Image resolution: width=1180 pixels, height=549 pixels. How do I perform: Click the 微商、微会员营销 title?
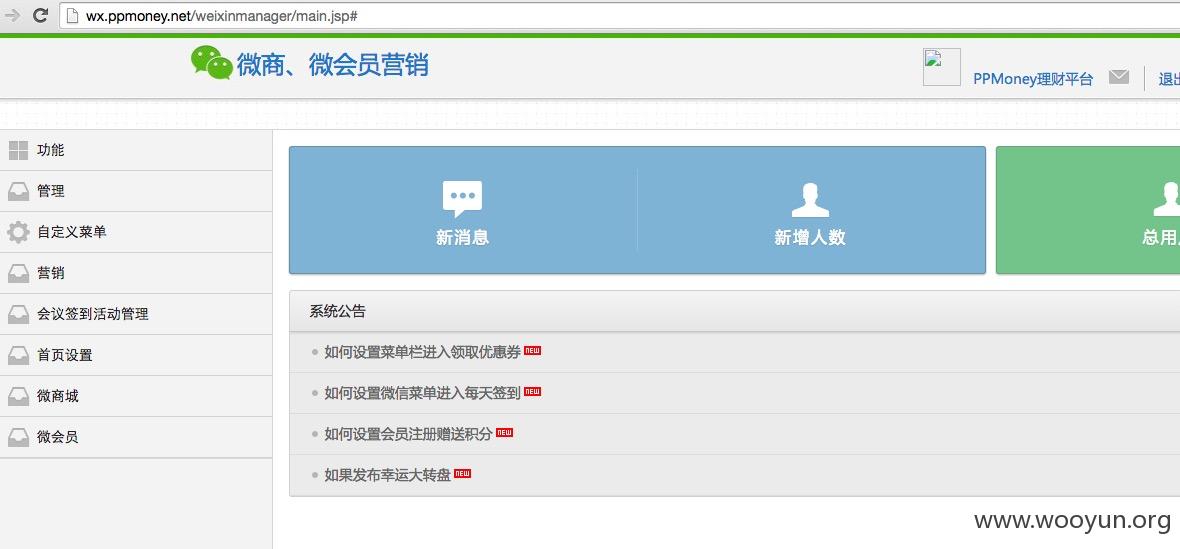pos(333,65)
